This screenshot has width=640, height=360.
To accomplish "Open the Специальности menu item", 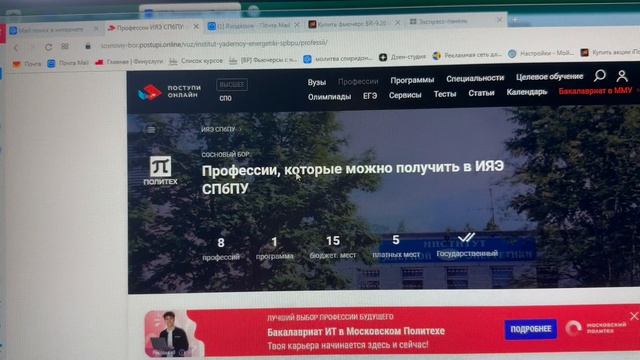I will (x=475, y=78).
